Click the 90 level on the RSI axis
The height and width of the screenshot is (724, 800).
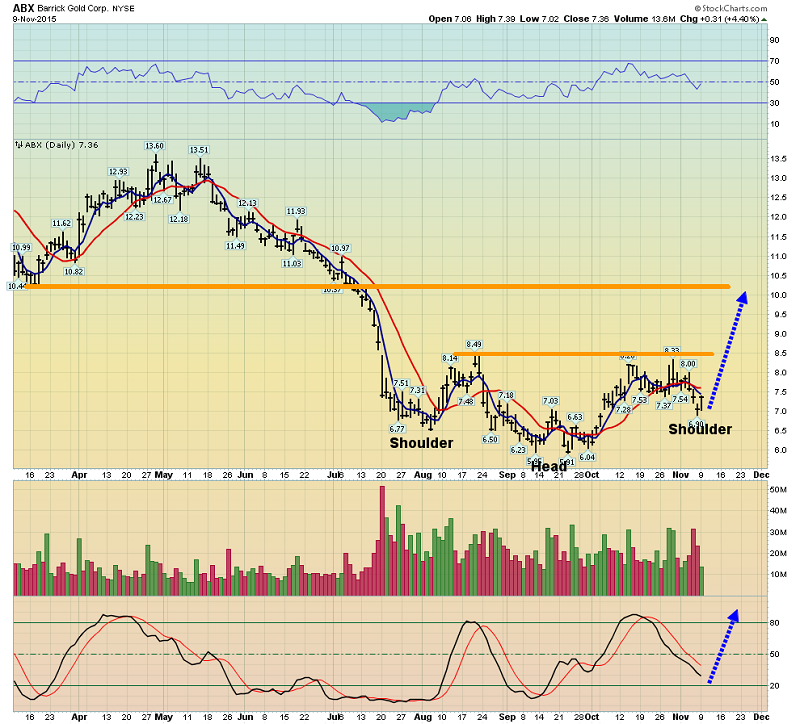pos(774,40)
